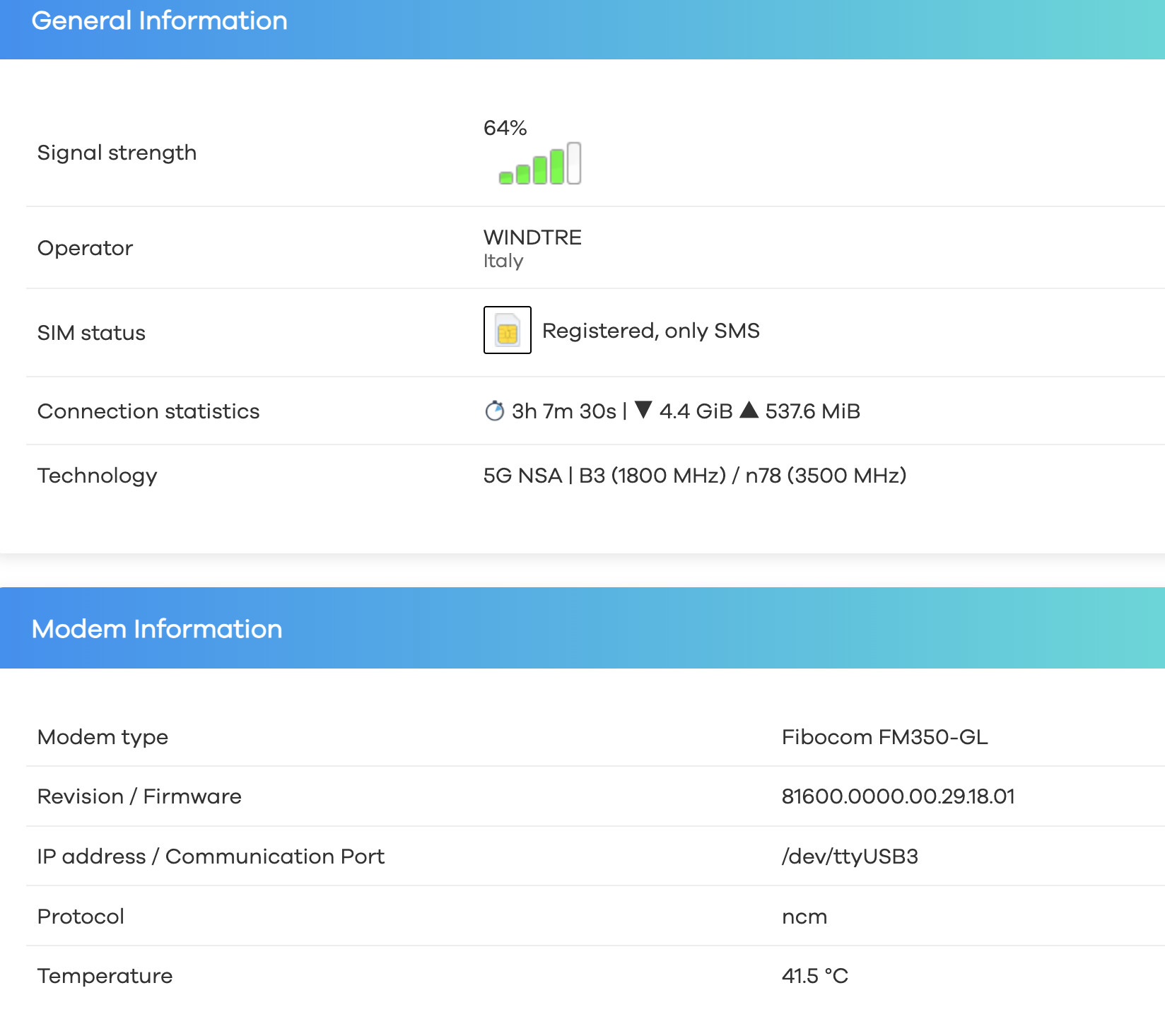Image resolution: width=1165 pixels, height=1036 pixels.
Task: Click the signal strength bars icon
Action: tap(540, 163)
